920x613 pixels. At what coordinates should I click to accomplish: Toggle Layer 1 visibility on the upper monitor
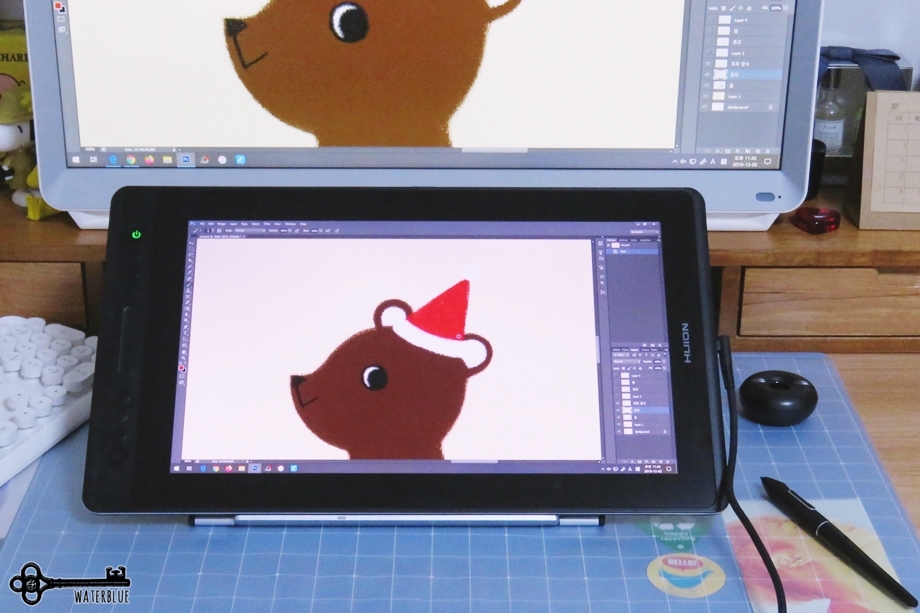[706, 96]
